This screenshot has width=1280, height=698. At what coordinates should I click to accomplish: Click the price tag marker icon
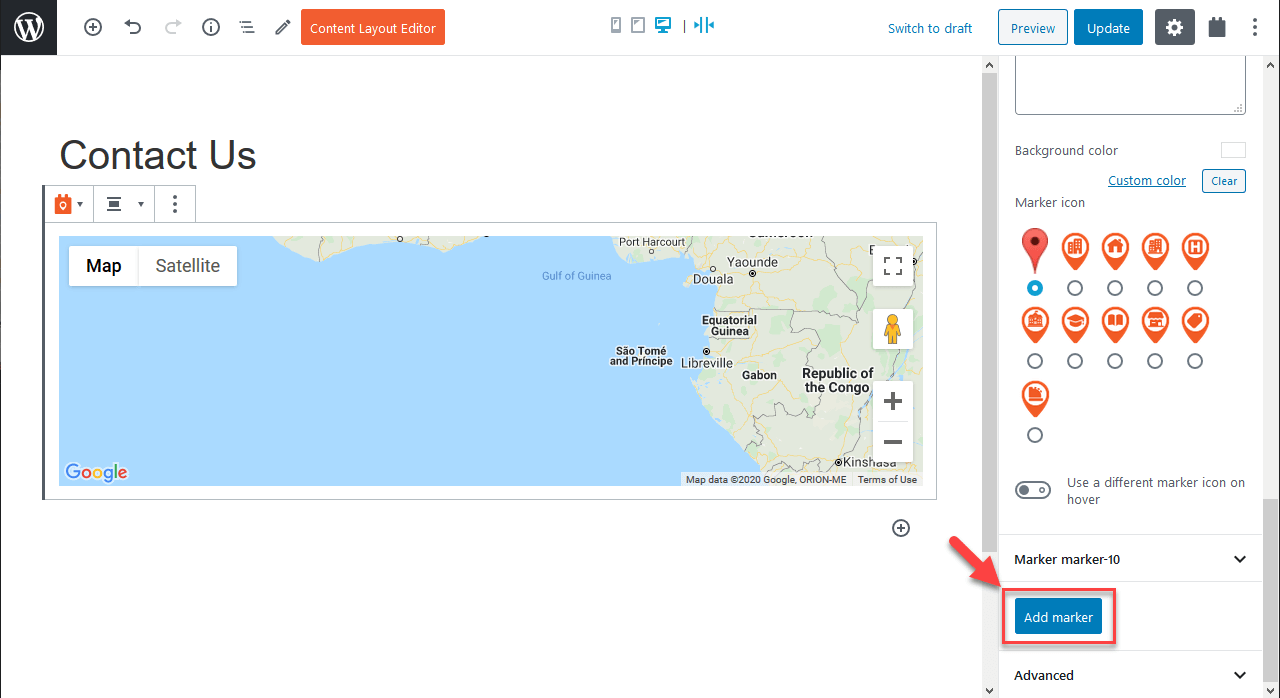pyautogui.click(x=1195, y=325)
